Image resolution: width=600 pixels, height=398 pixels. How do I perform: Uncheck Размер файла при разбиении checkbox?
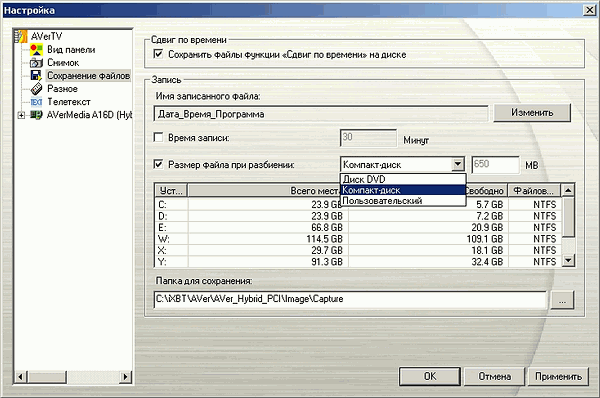158,164
